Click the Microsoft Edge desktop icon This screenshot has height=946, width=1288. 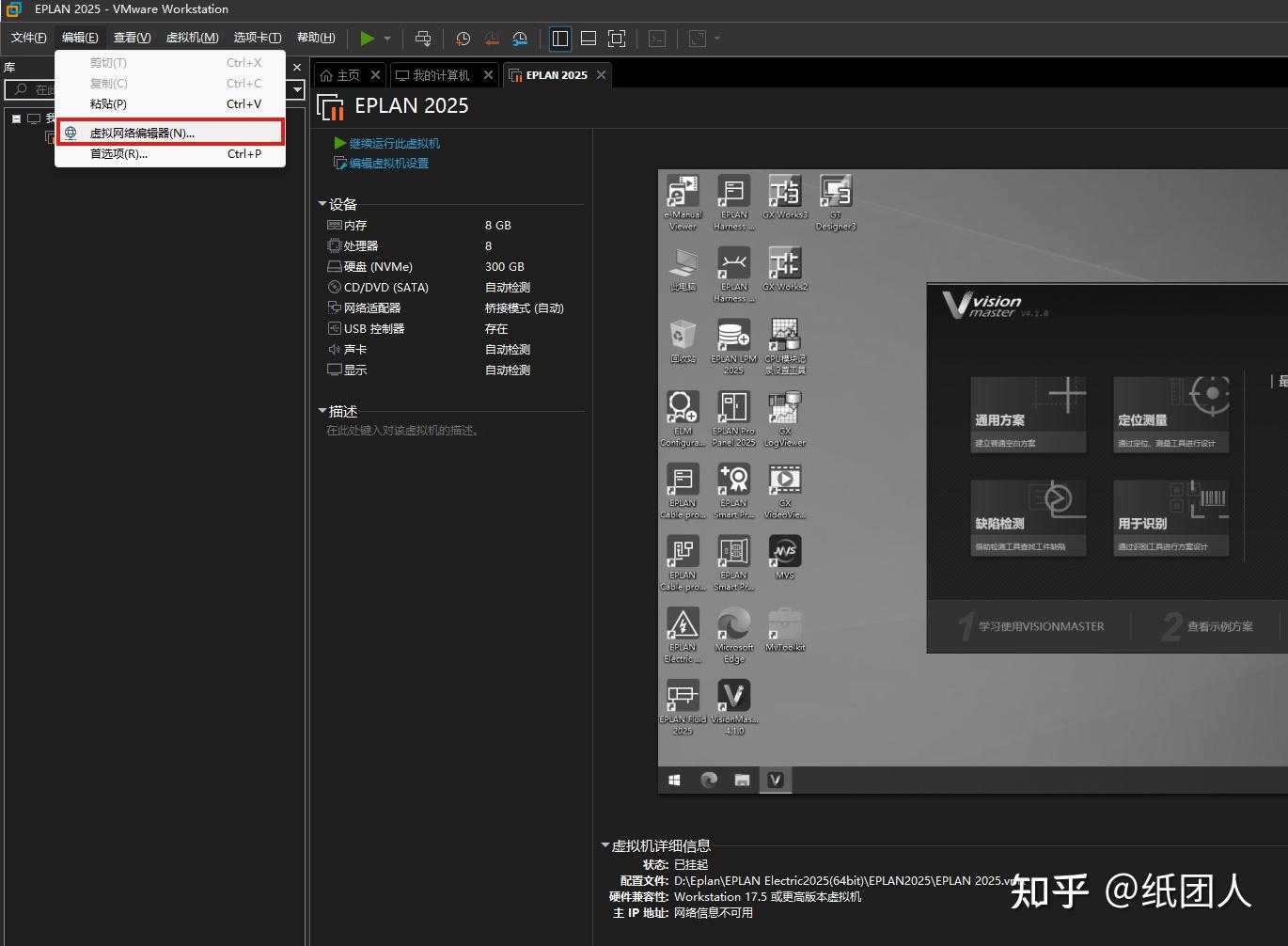tap(733, 636)
